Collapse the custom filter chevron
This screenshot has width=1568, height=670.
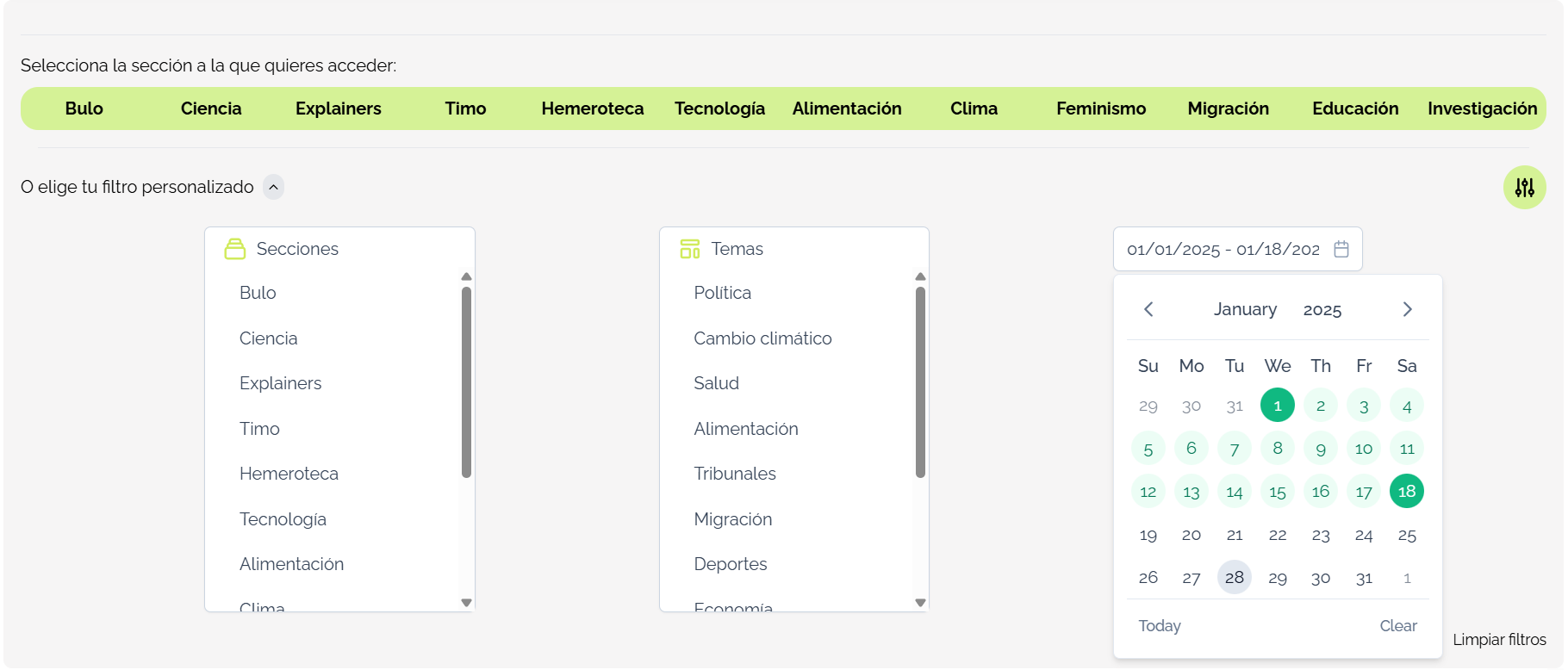(273, 187)
